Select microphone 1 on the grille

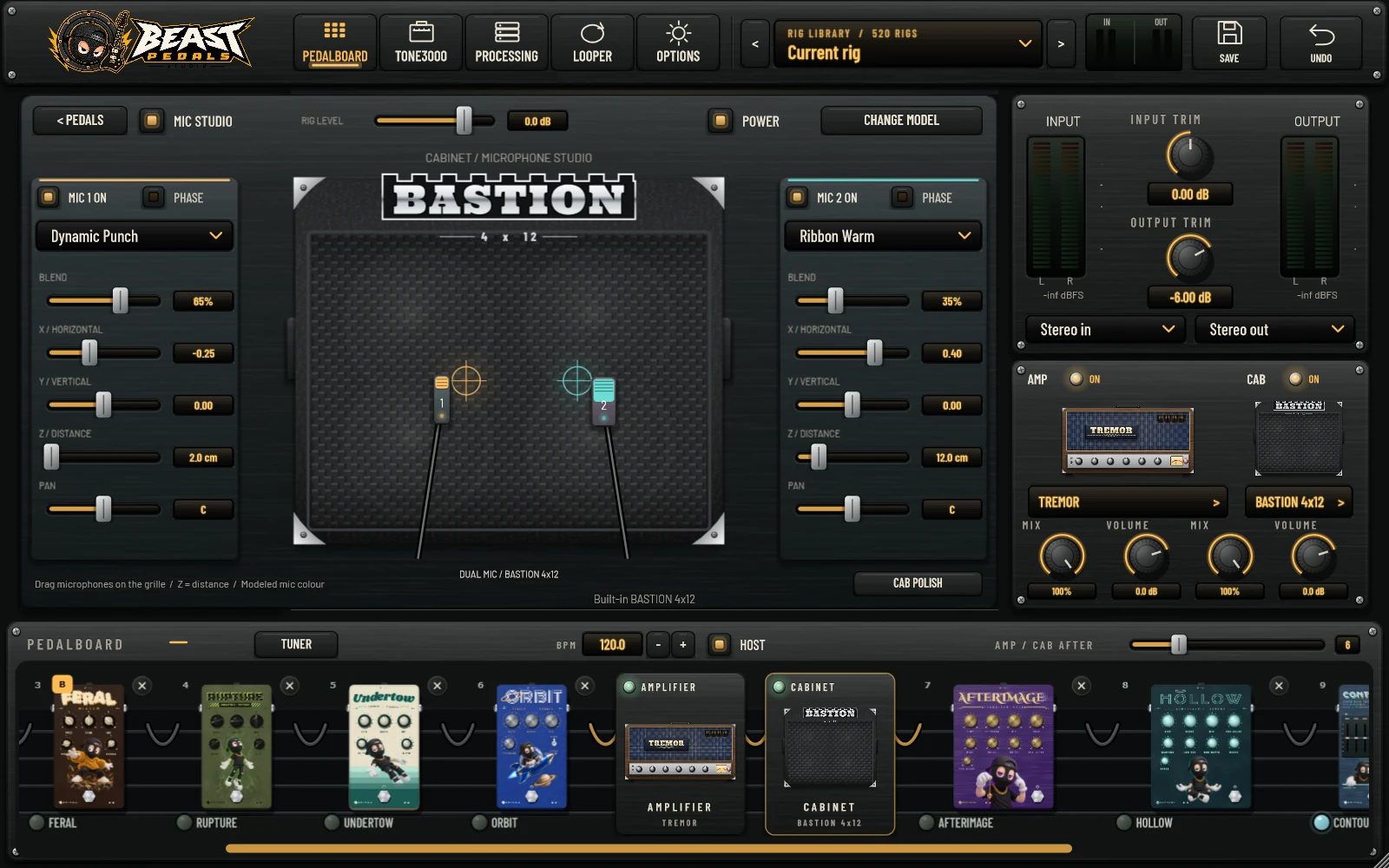[442, 399]
